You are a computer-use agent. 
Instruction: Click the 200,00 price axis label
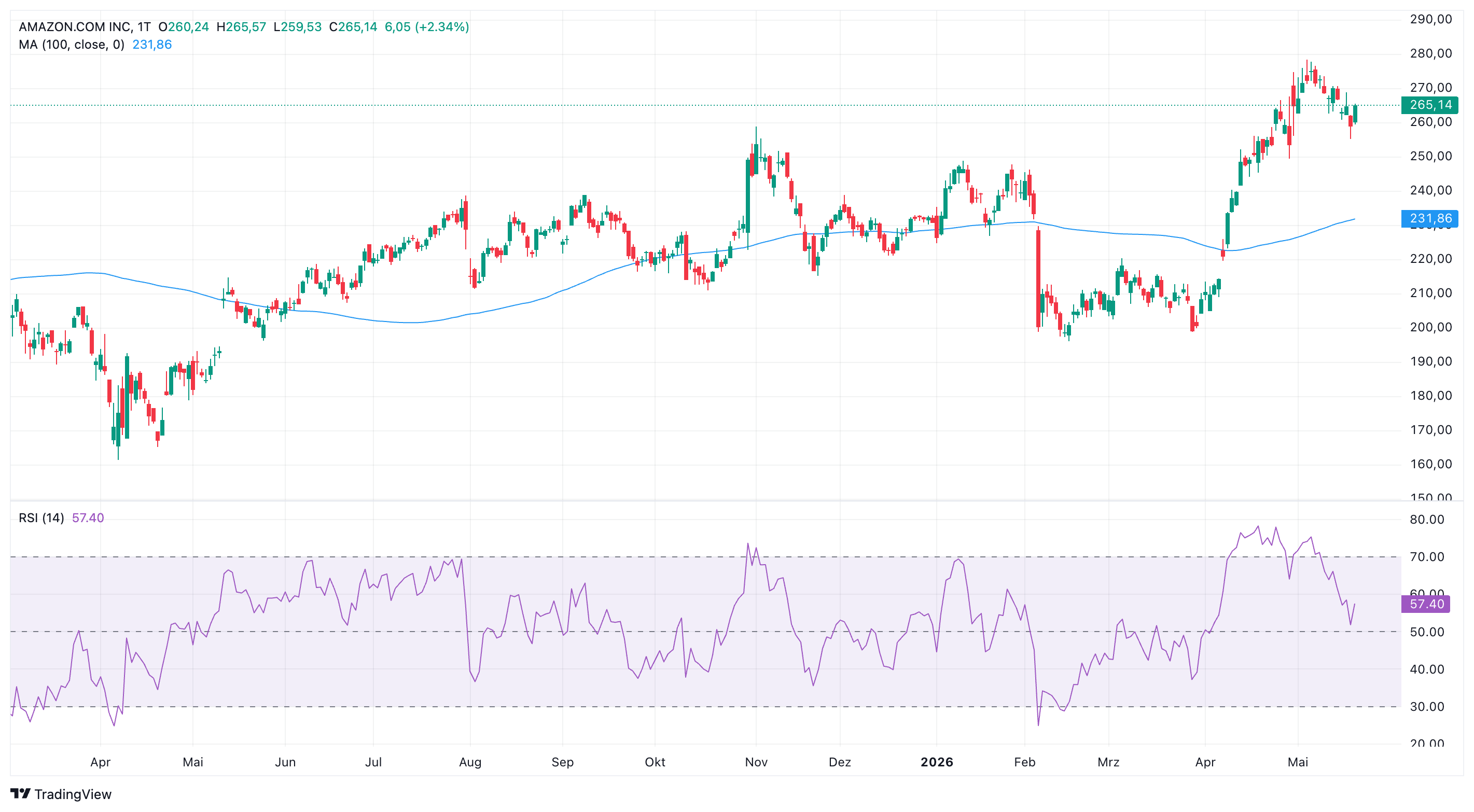(x=1430, y=327)
